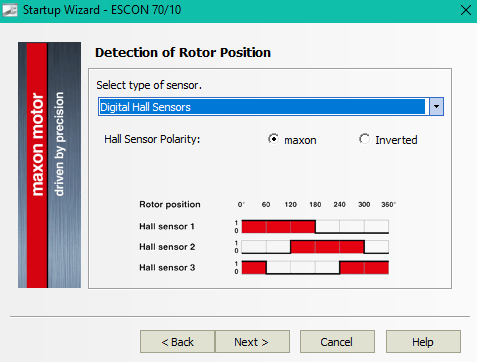Click the Hall sensor 1 label
This screenshot has width=477, height=362.
pos(167,227)
